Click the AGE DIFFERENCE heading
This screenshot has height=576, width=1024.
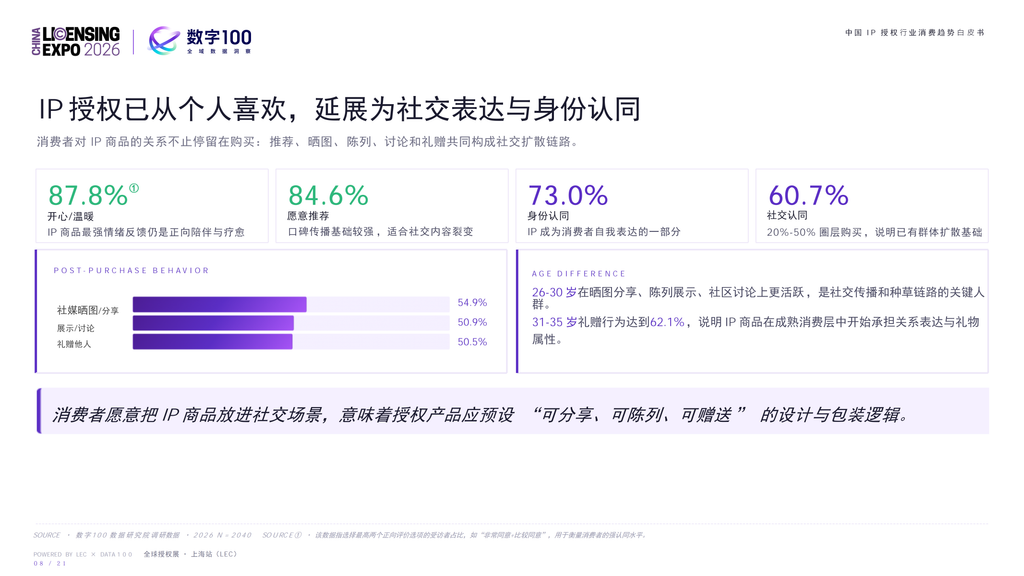pos(579,274)
